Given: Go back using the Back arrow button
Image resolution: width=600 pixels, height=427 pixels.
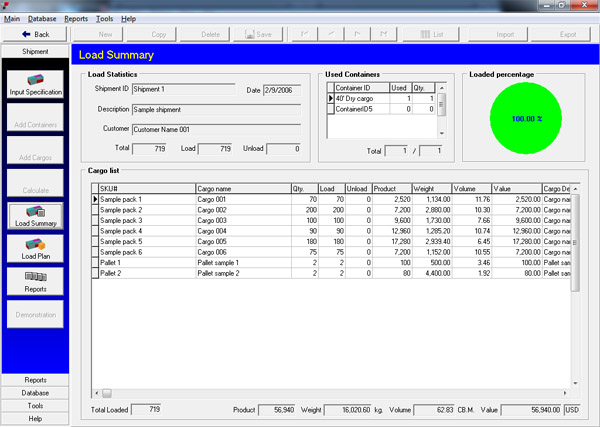Looking at the screenshot, I should [35, 34].
